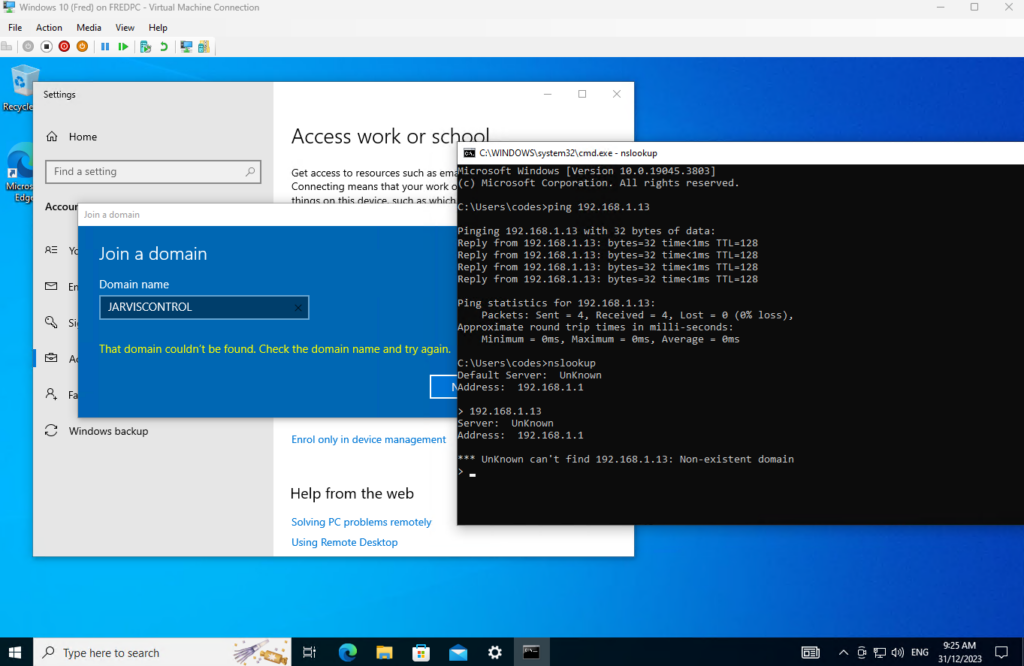Viewport: 1024px width, 666px height.
Task: Open the Action menu
Action: [49, 27]
